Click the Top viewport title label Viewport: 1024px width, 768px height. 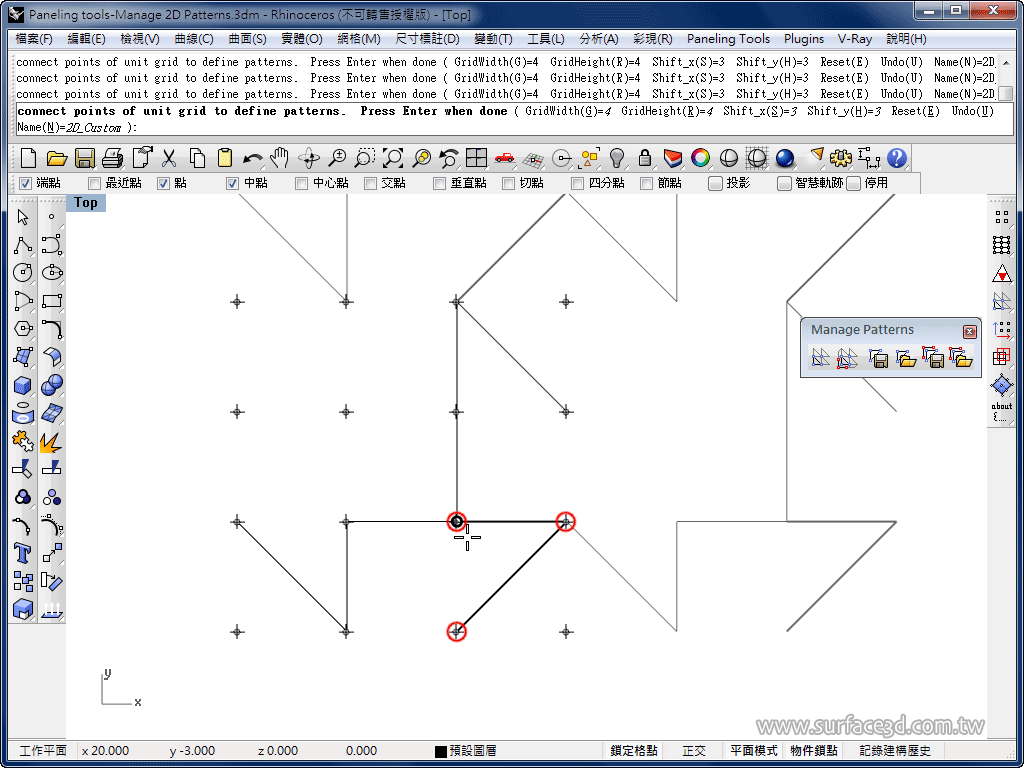coord(86,202)
